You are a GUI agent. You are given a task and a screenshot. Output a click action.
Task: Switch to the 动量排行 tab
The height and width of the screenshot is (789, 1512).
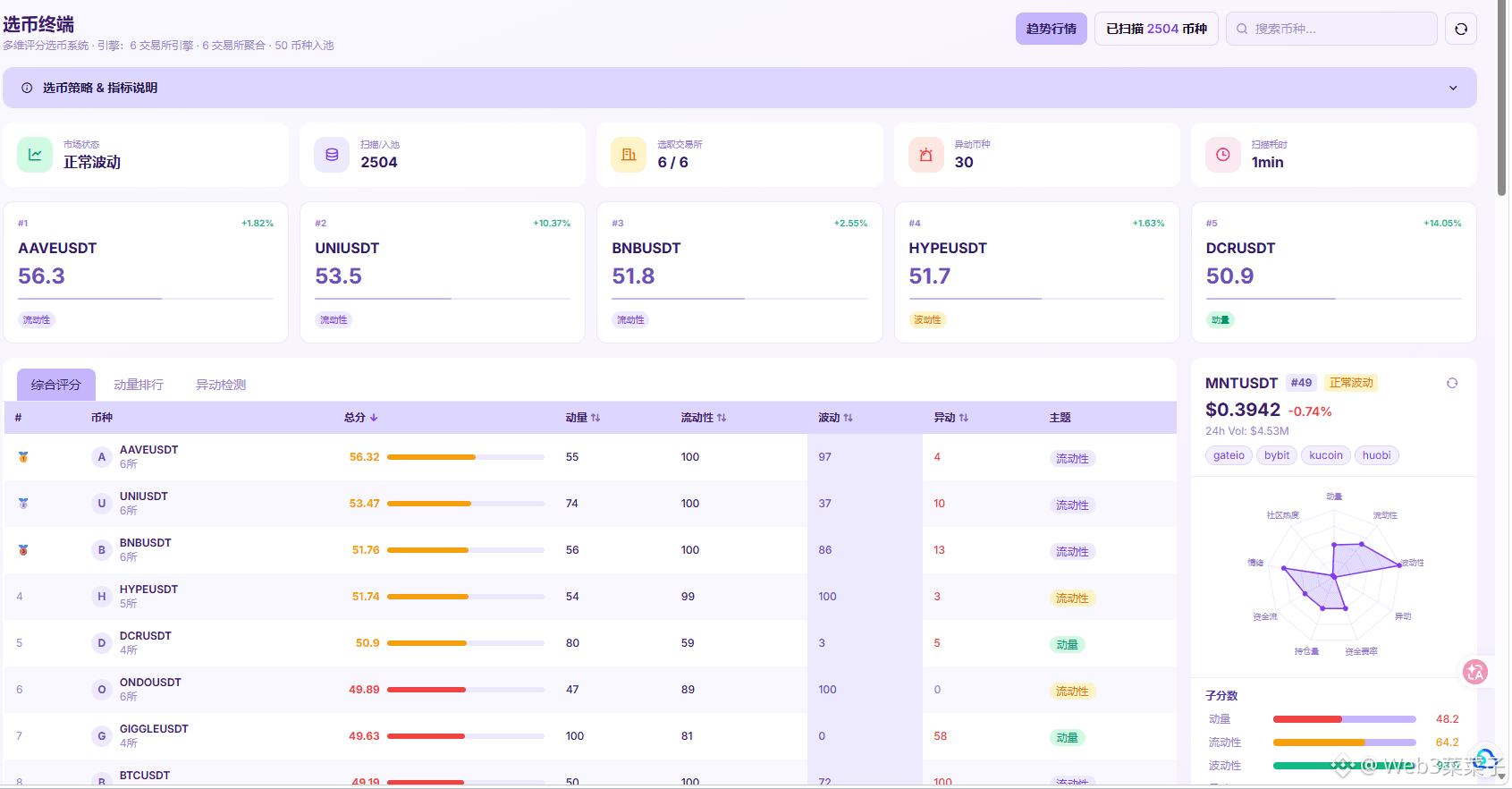point(139,385)
